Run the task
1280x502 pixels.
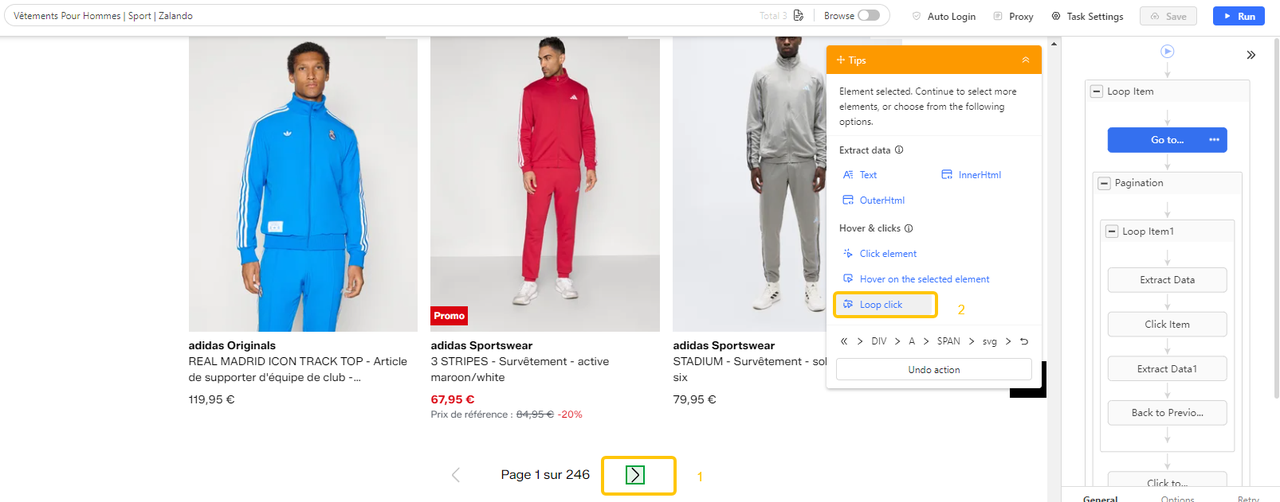pyautogui.click(x=1238, y=16)
